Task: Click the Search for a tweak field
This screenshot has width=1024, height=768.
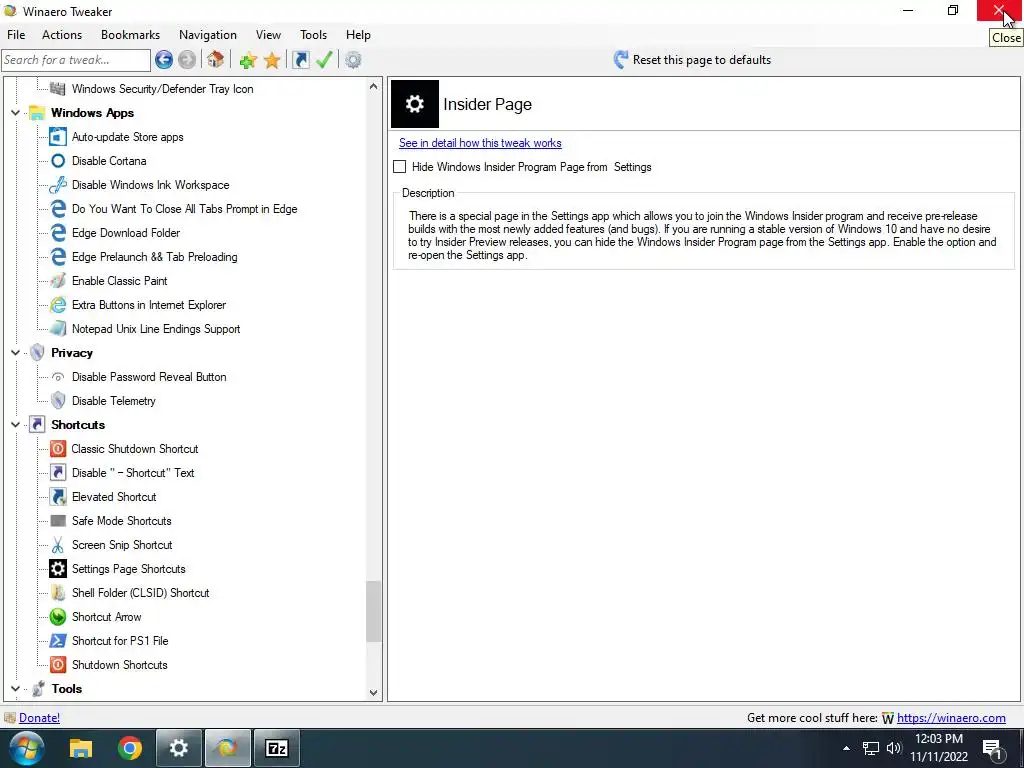Action: (x=76, y=60)
